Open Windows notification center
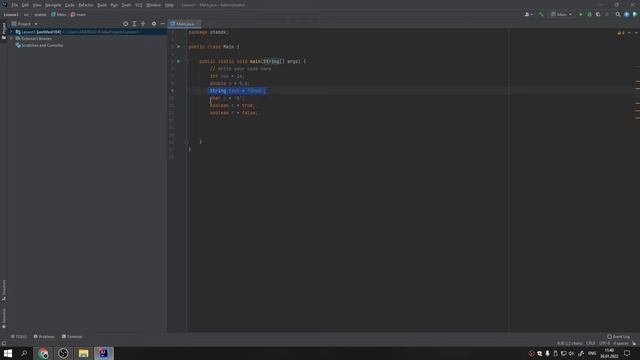Viewport: 640px width, 360px height. [x=627, y=353]
